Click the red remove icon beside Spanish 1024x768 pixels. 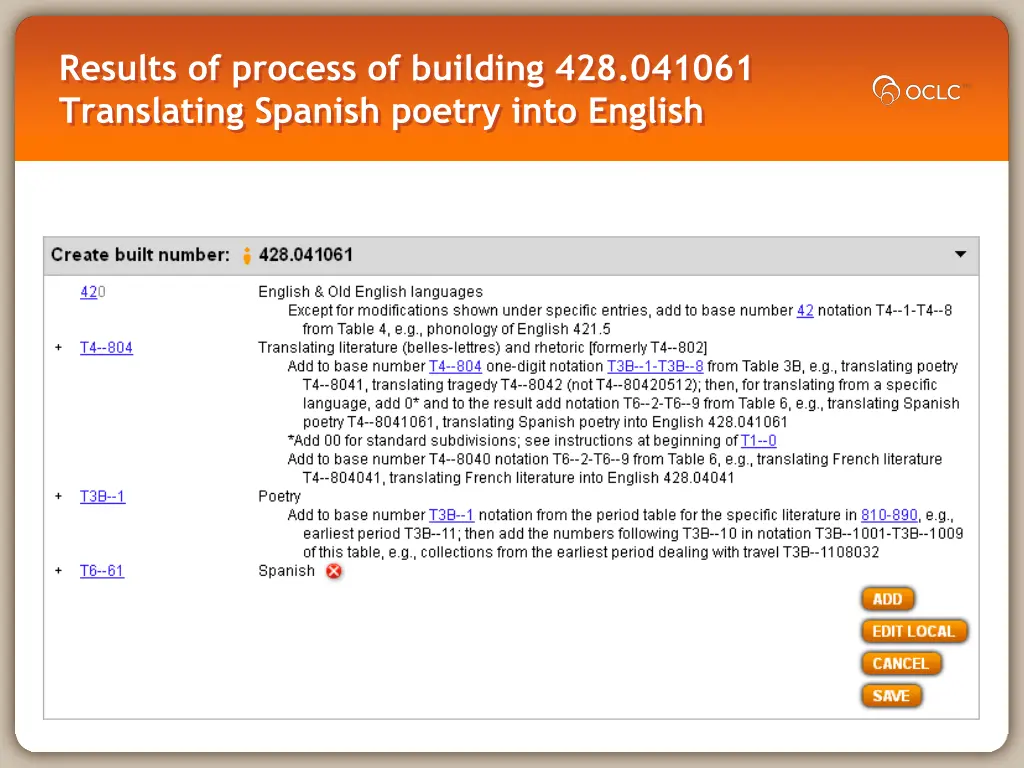[x=334, y=571]
